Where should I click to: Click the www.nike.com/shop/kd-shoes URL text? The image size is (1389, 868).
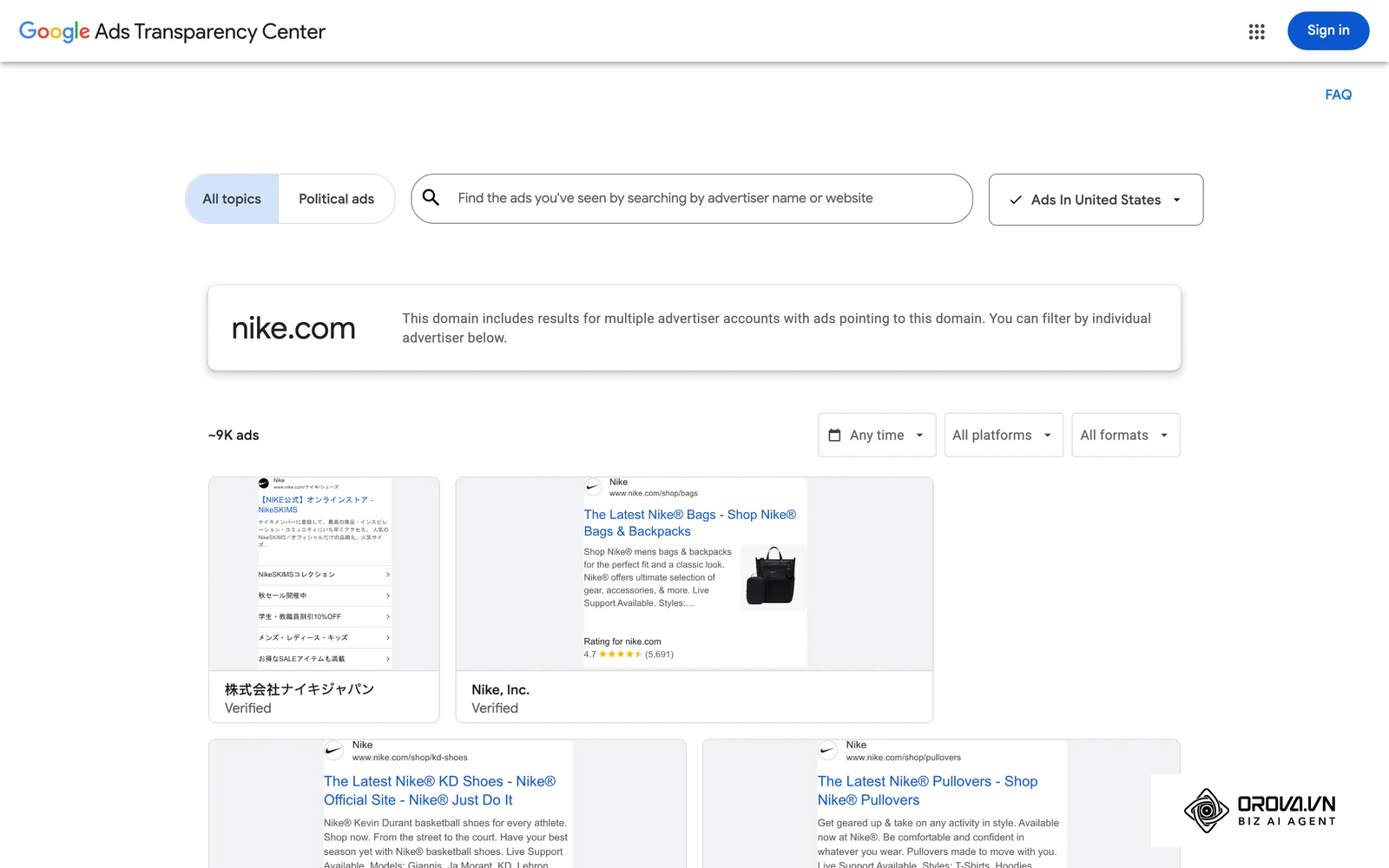410,758
